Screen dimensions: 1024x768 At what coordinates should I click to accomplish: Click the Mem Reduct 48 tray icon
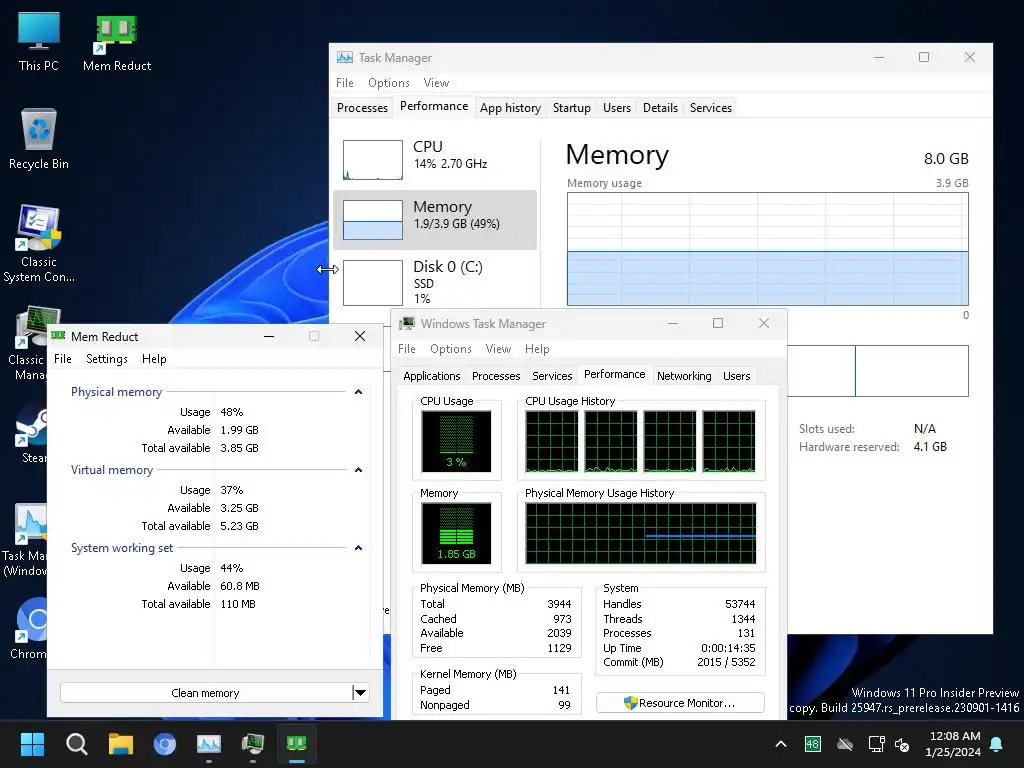pos(812,744)
